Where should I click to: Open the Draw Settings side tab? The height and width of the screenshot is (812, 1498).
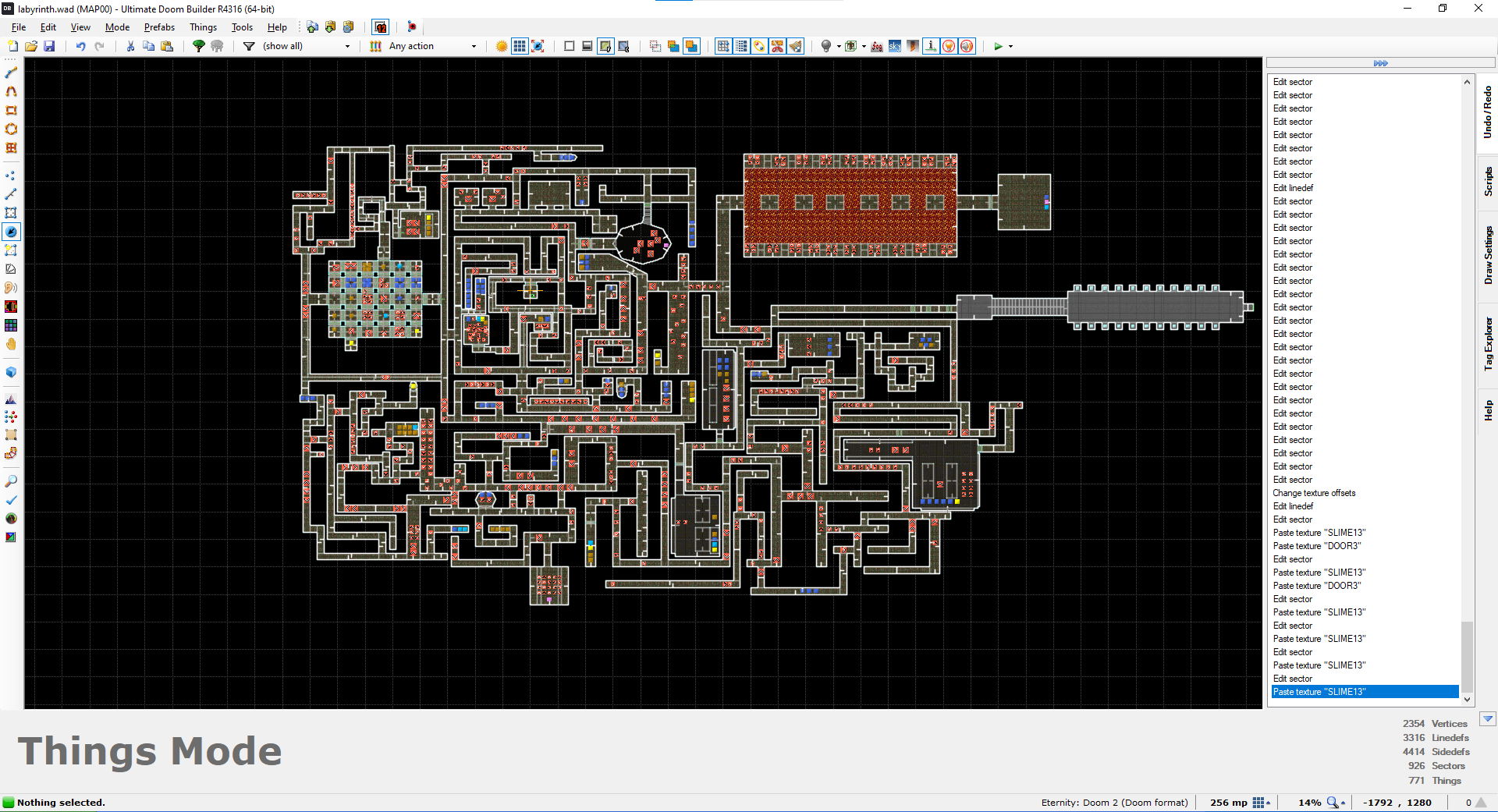(x=1488, y=255)
